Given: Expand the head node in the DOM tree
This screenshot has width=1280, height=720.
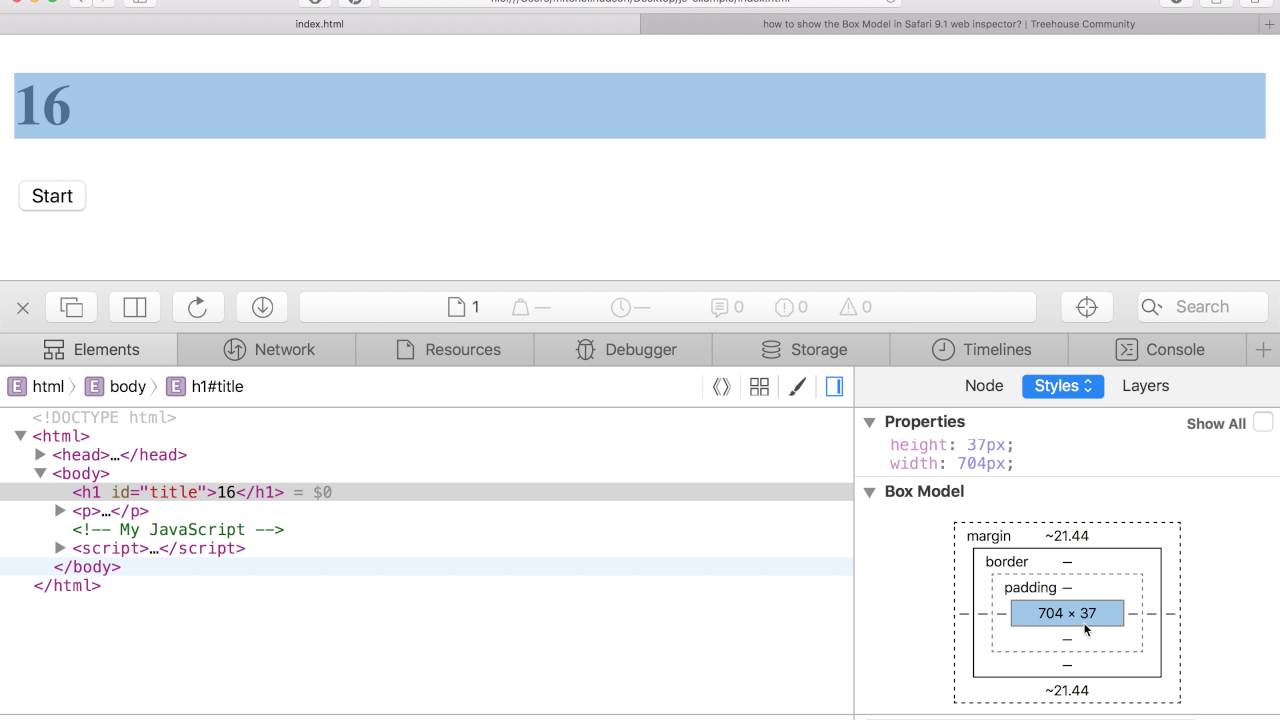Looking at the screenshot, I should point(40,454).
